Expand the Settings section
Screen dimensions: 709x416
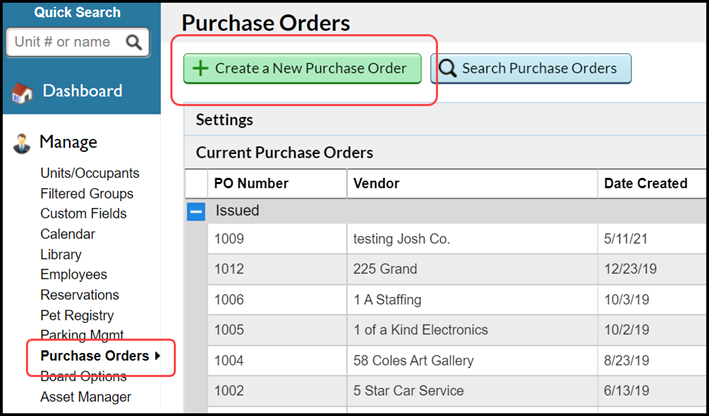pyautogui.click(x=446, y=120)
